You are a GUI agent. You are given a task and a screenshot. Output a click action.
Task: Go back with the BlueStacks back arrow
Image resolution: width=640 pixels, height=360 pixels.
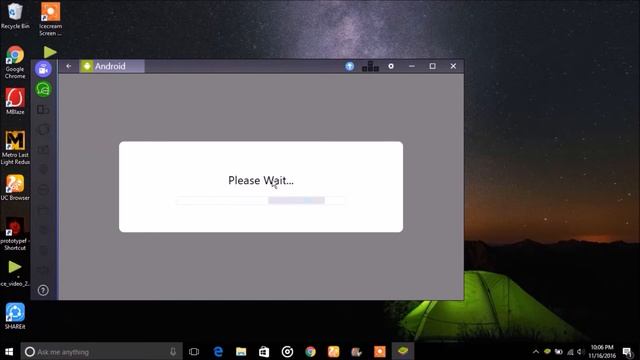pyautogui.click(x=69, y=66)
